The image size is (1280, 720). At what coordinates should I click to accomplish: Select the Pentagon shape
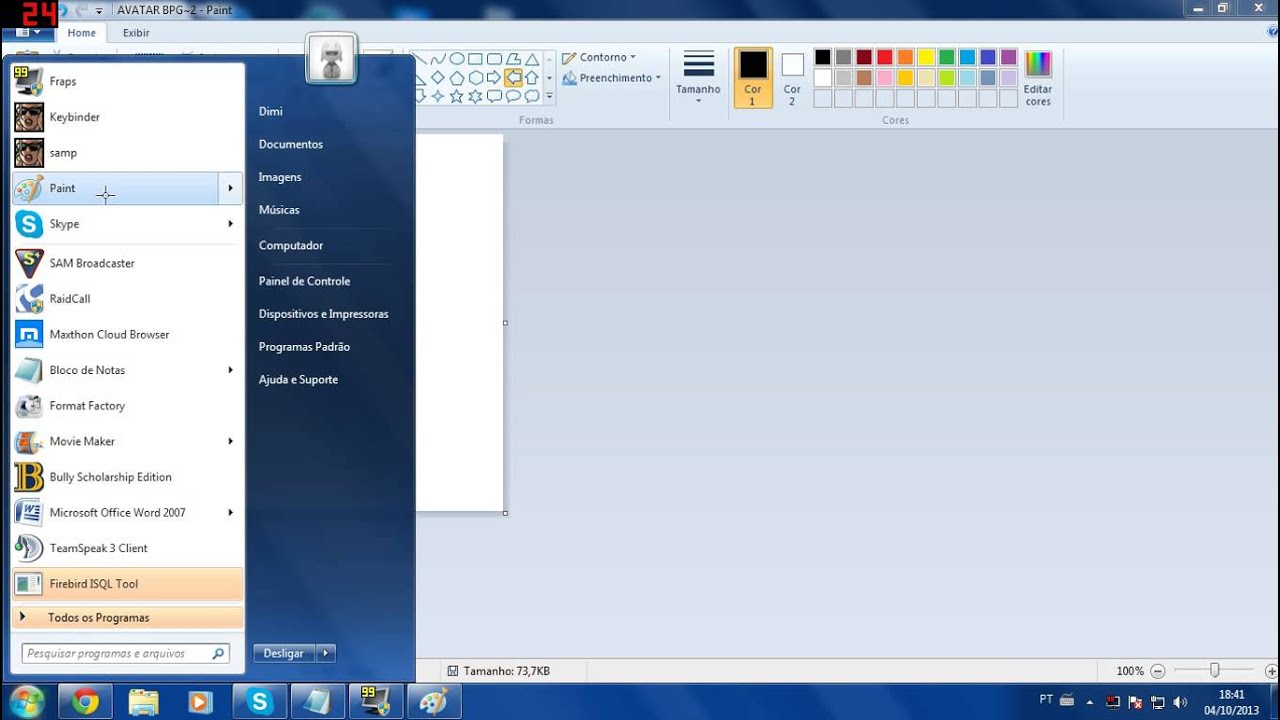point(456,77)
